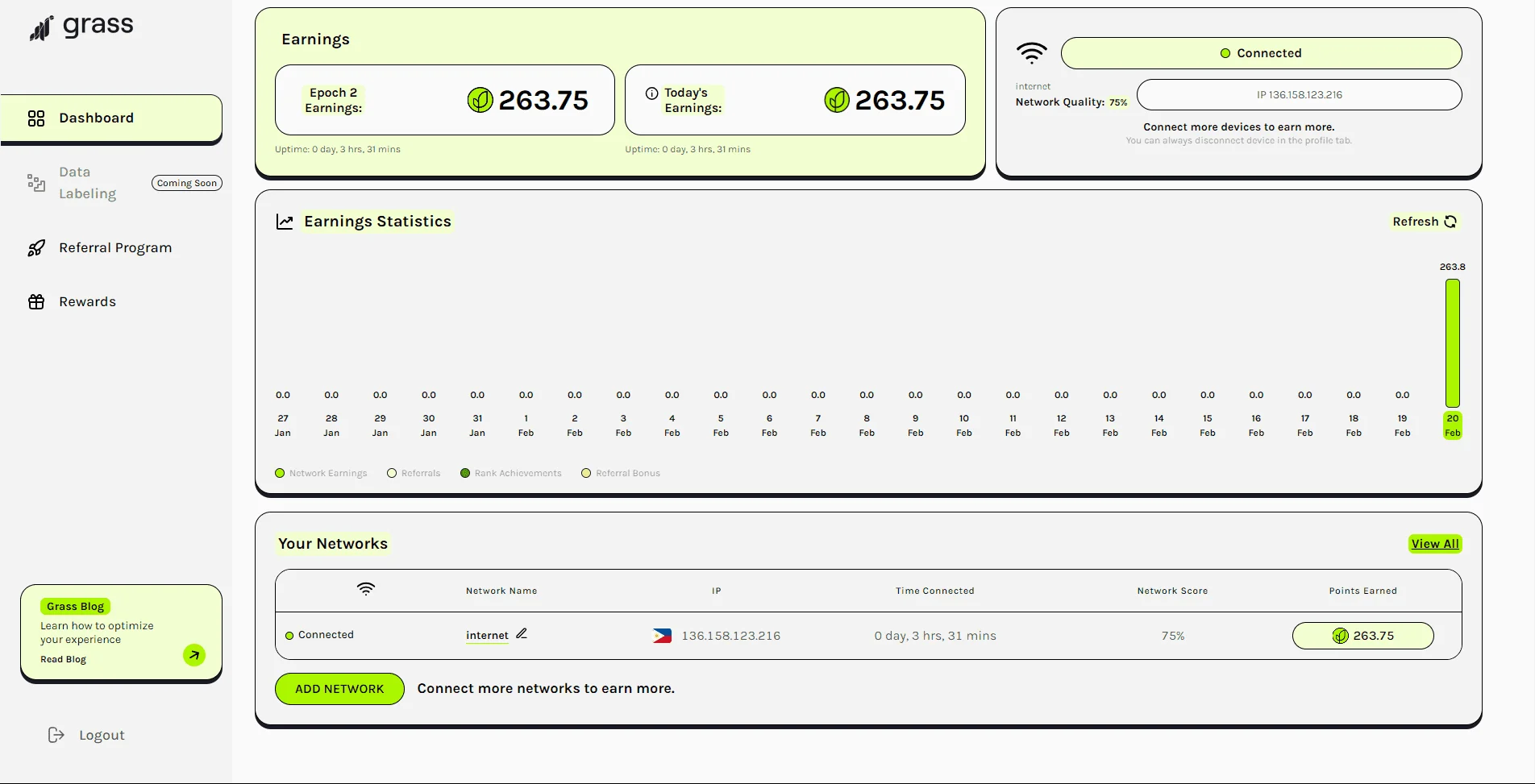The height and width of the screenshot is (784, 1535).
Task: Click the Network Name column header
Action: coord(501,591)
